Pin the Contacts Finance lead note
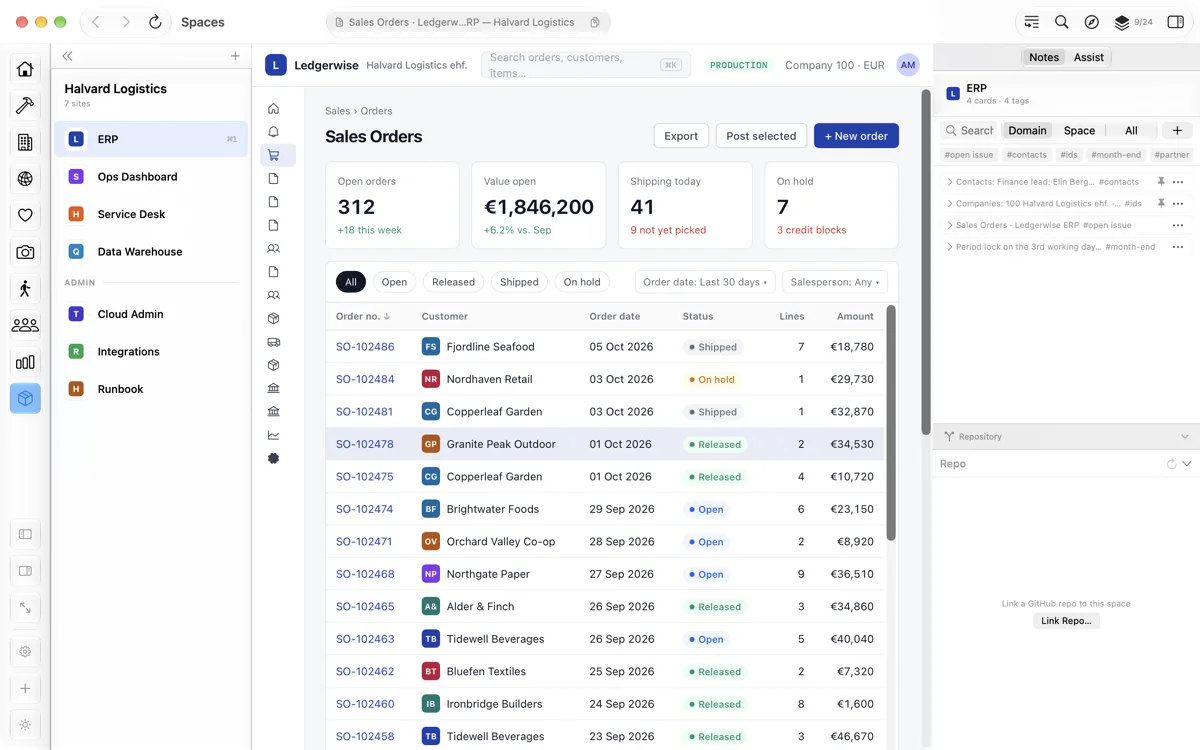Image resolution: width=1200 pixels, height=750 pixels. click(1161, 182)
